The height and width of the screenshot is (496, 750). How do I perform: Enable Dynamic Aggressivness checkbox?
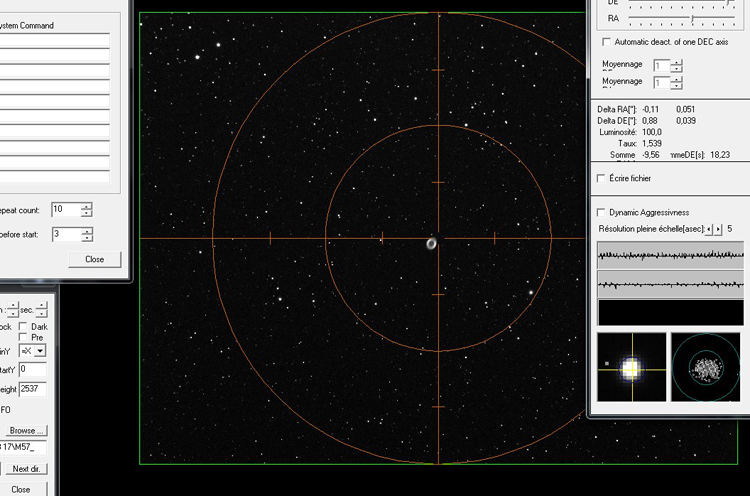tap(601, 212)
